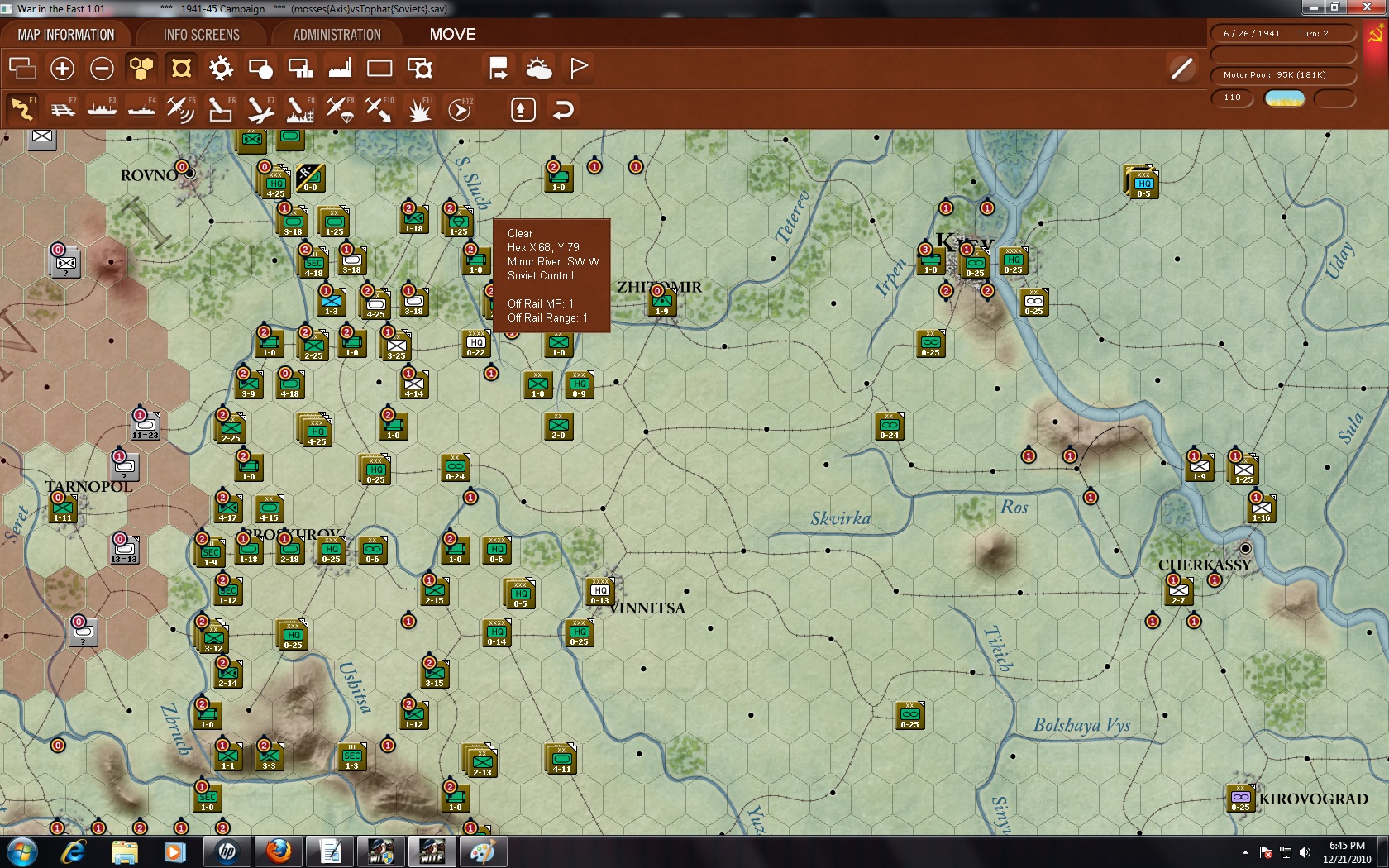Screen dimensions: 1389x868
Task: Select rail movement mode (F2)
Action: pos(63,109)
